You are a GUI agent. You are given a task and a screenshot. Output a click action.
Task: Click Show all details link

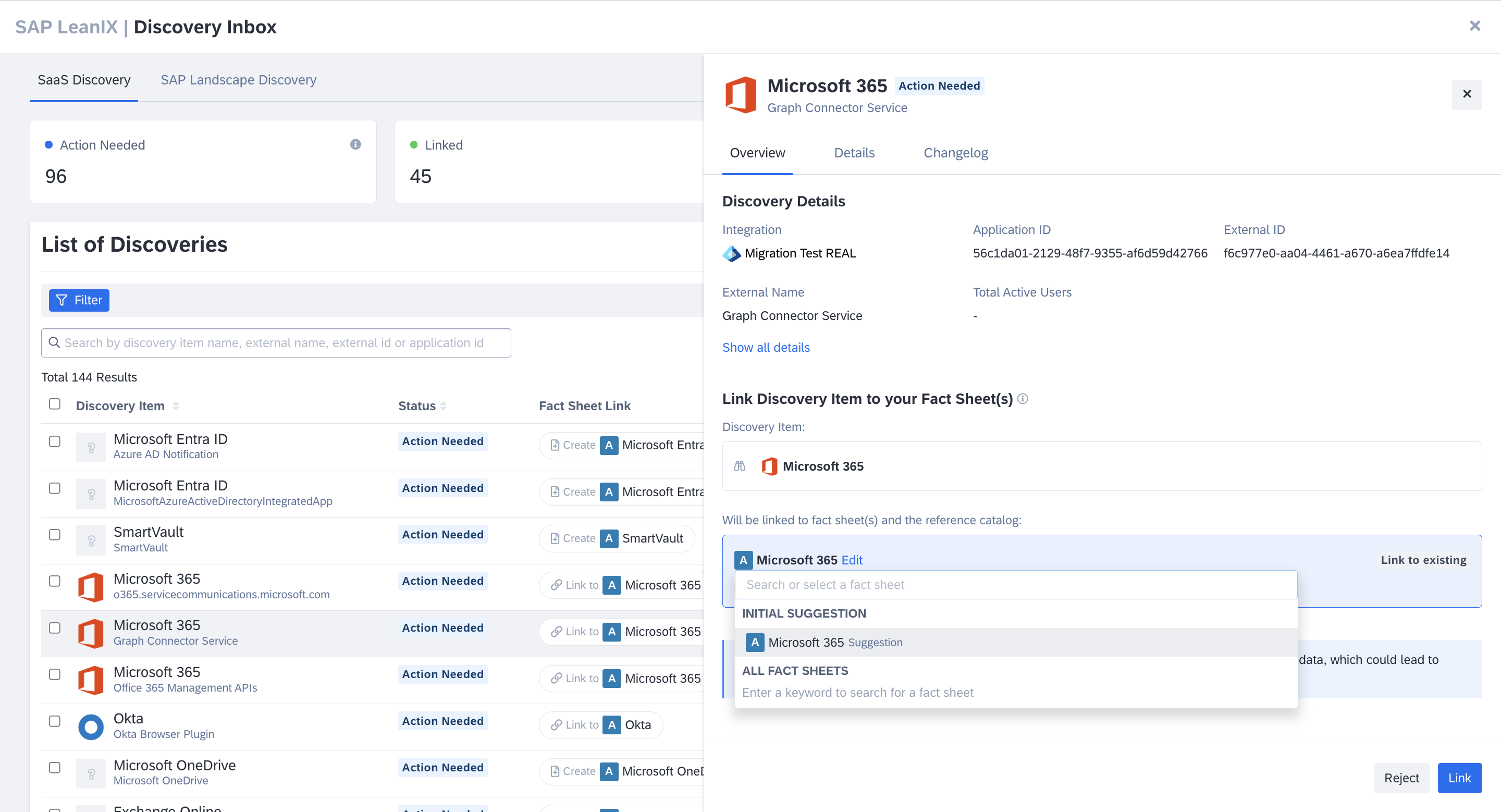[x=766, y=347]
